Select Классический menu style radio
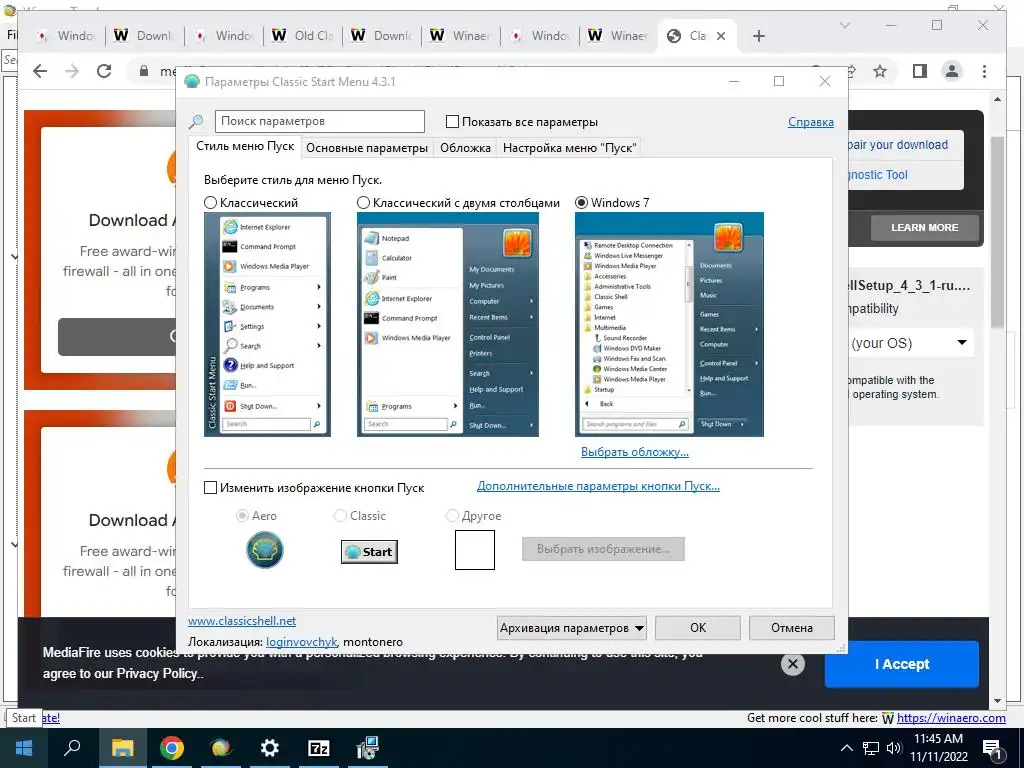The image size is (1024, 768). point(210,203)
